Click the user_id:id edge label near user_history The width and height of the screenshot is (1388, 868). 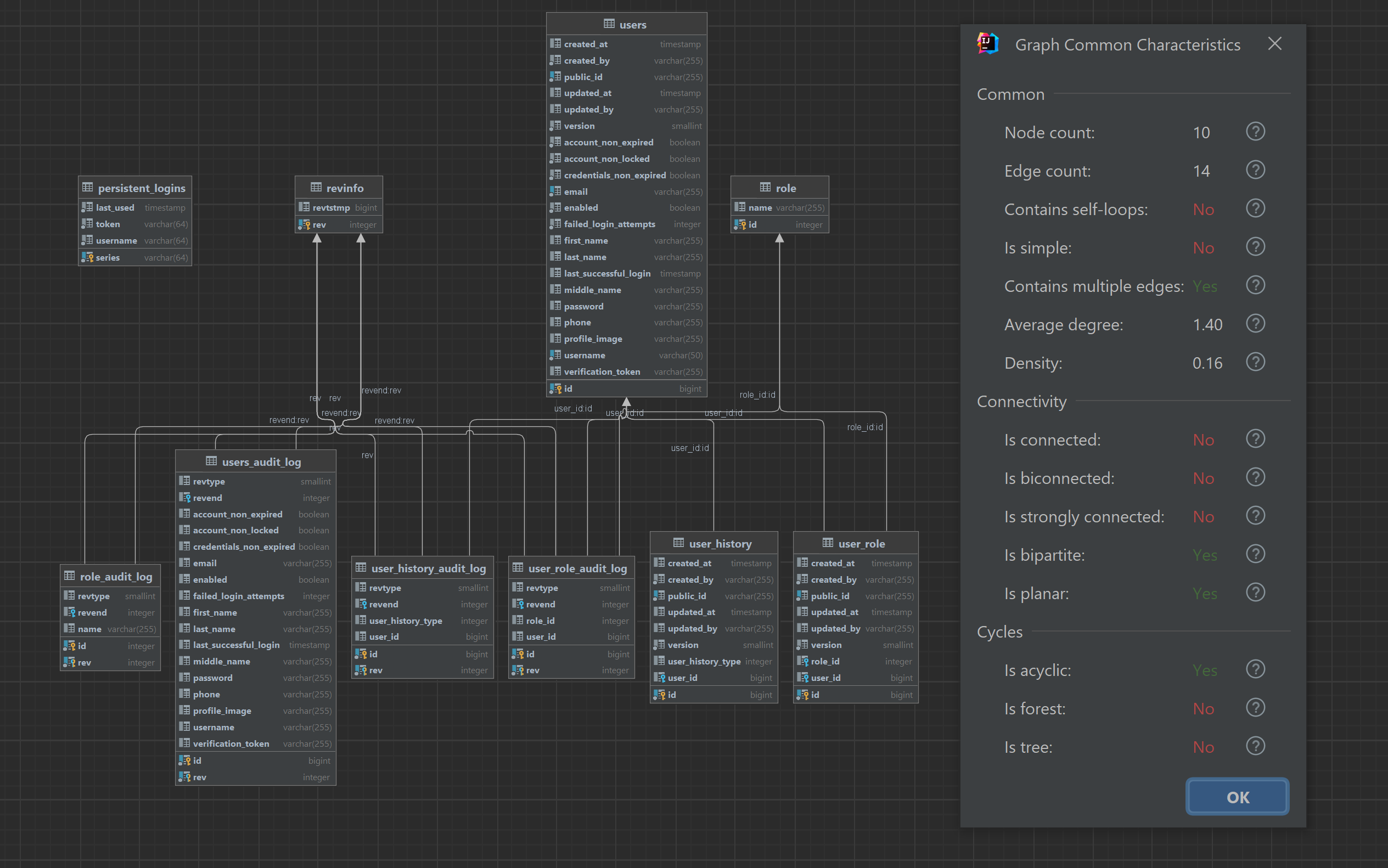690,448
